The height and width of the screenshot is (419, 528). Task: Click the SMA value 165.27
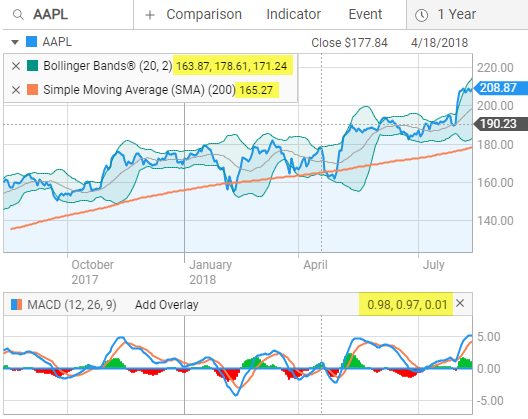point(256,90)
